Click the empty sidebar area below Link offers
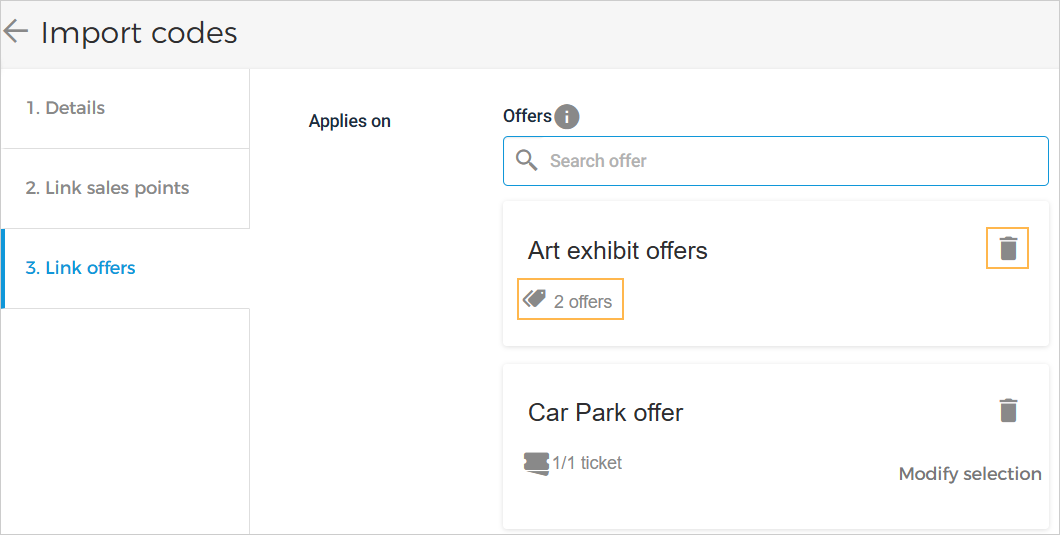Viewport: 1060px width, 535px height. 125,420
